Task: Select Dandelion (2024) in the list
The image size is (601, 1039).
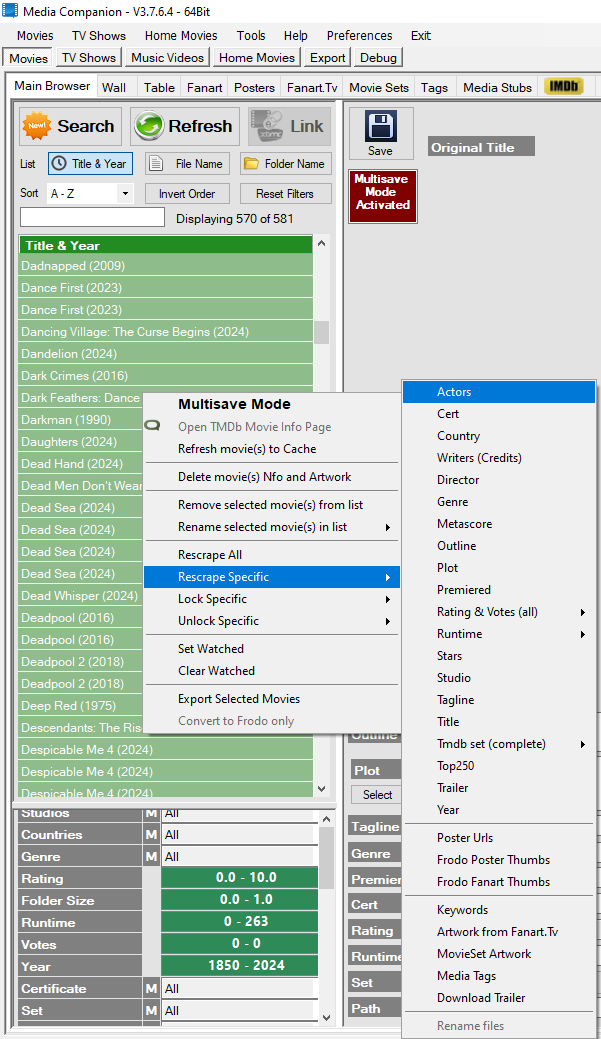Action: tap(166, 354)
